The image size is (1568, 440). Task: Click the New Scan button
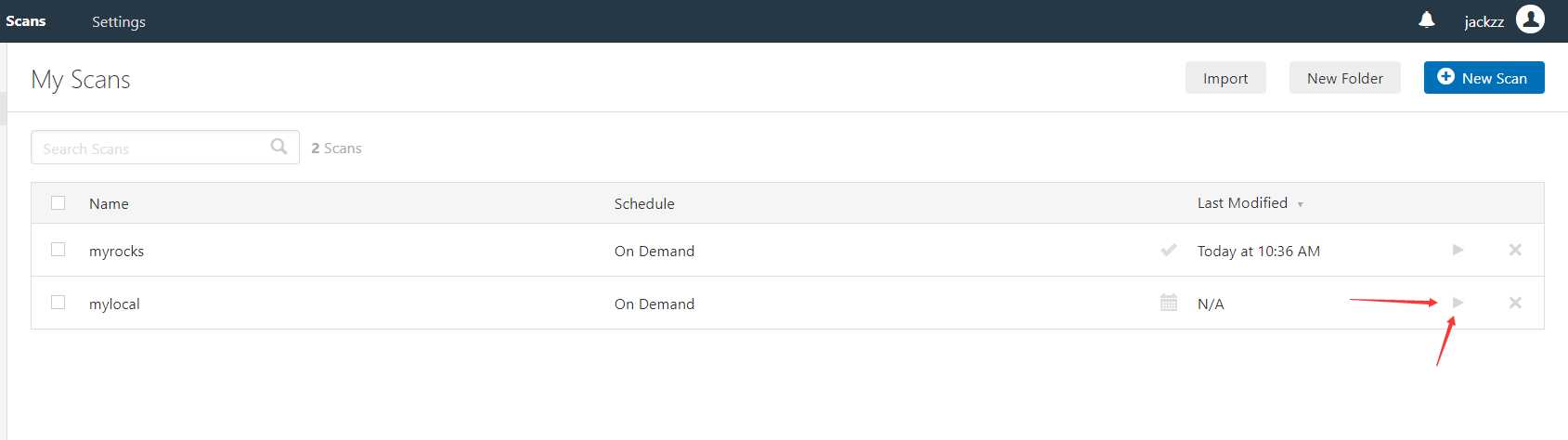[x=1484, y=78]
